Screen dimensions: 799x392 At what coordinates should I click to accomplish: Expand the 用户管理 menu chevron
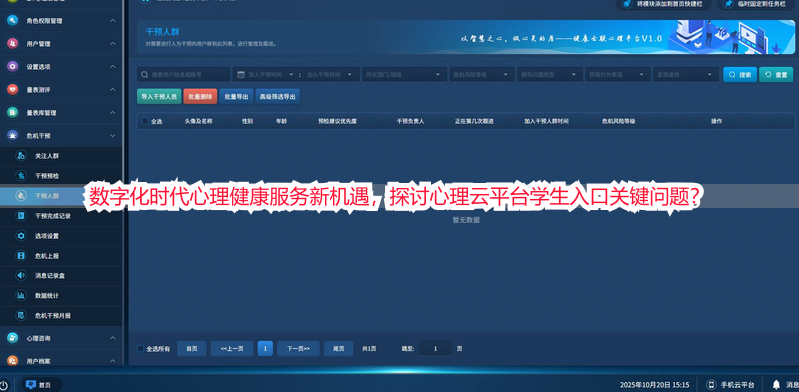point(113,44)
